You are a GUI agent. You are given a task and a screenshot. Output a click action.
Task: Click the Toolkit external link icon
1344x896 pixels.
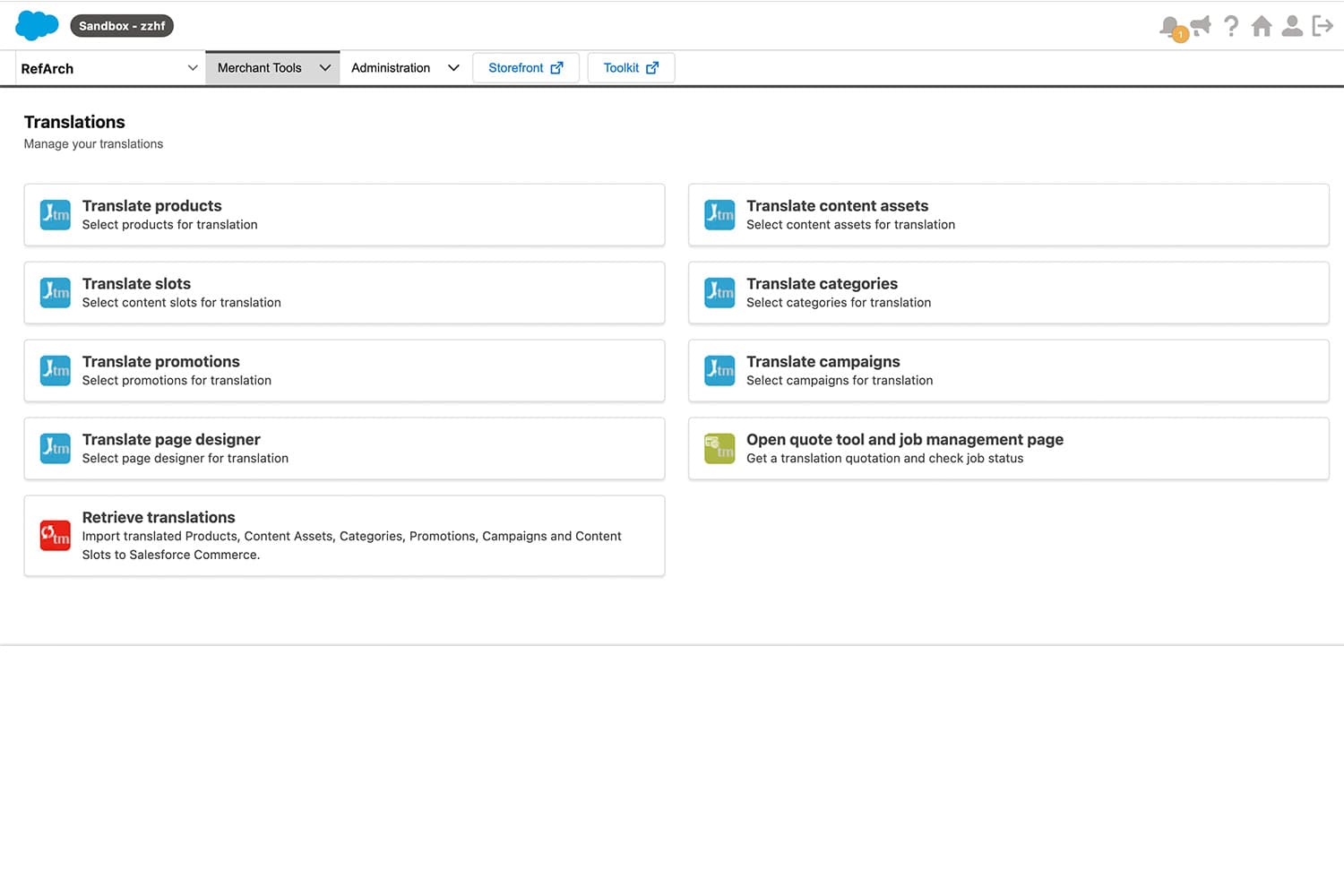(652, 68)
